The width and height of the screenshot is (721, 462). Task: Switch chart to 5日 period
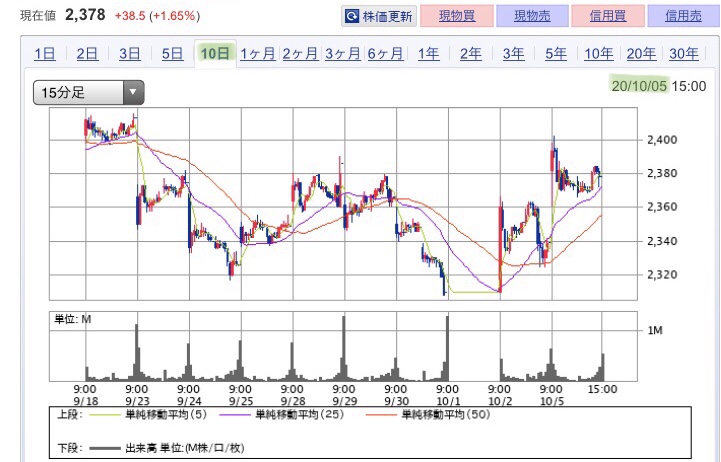pos(172,54)
